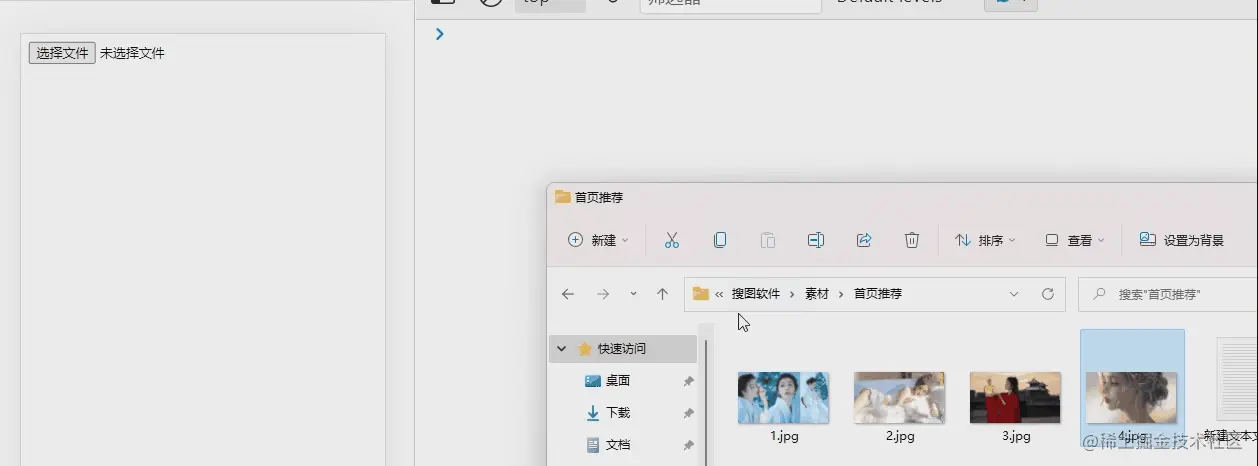
Task: Select 快速访问 in the sidebar
Action: pos(622,349)
